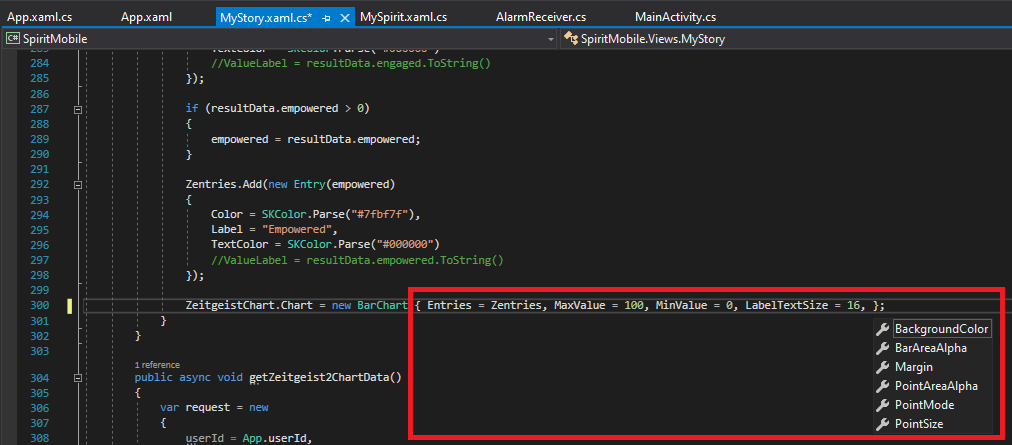Click line number 292 in the margin
The image size is (1012, 445).
(39, 184)
